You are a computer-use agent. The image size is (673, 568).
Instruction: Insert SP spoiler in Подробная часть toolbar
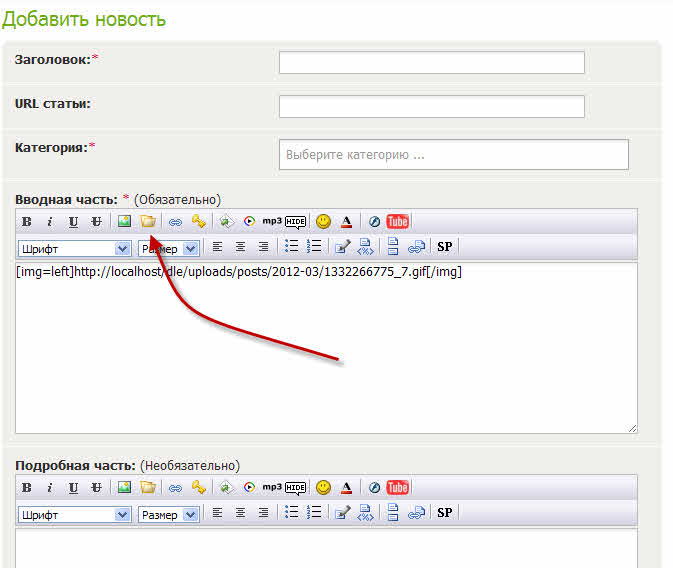445,513
